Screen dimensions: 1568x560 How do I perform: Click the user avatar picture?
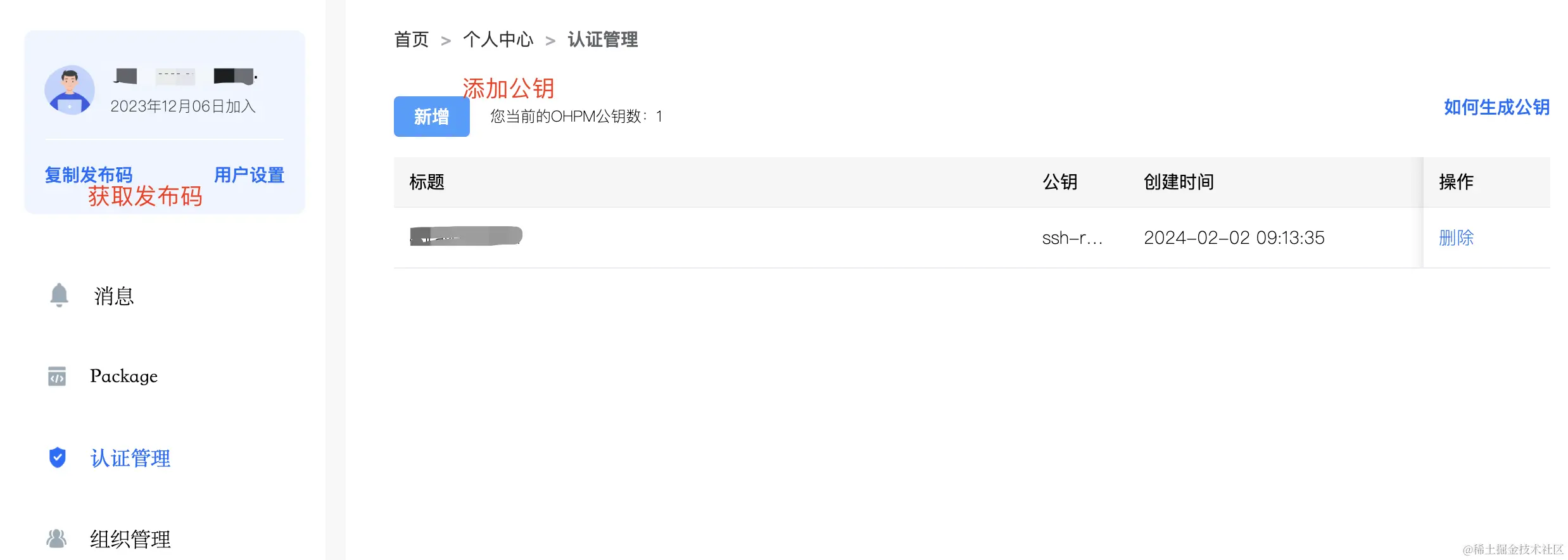[70, 90]
